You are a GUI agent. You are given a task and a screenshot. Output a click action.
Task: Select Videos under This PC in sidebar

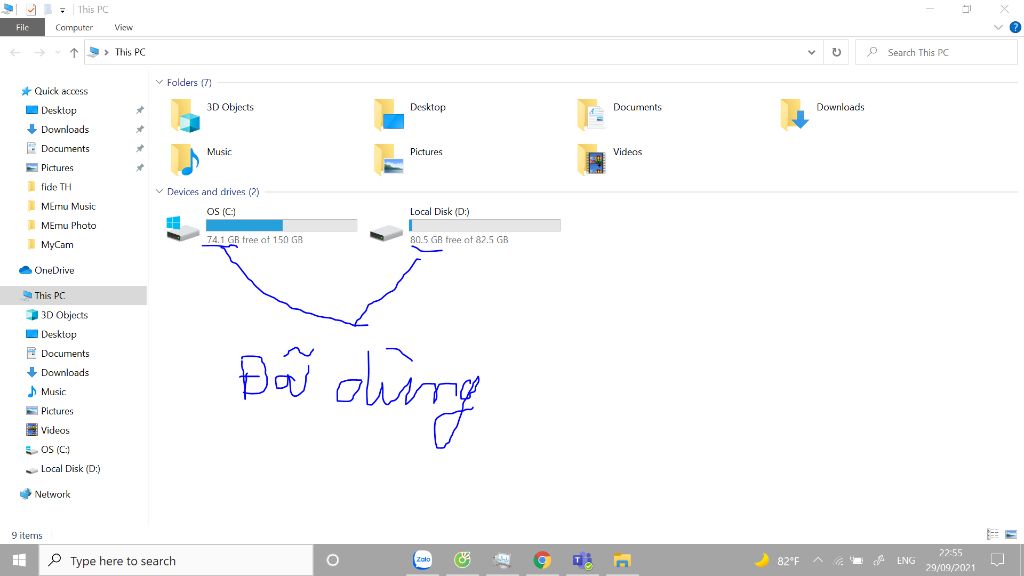(55, 430)
